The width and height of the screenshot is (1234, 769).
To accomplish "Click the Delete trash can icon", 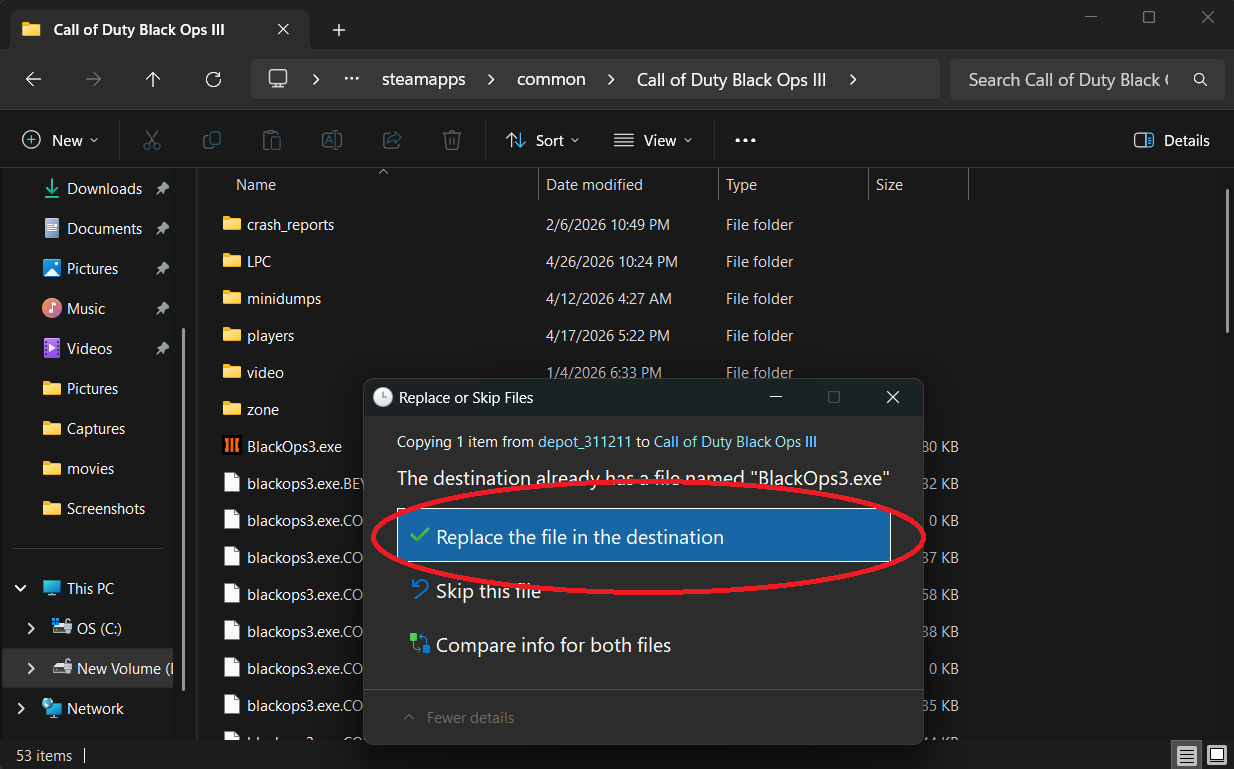I will (452, 140).
